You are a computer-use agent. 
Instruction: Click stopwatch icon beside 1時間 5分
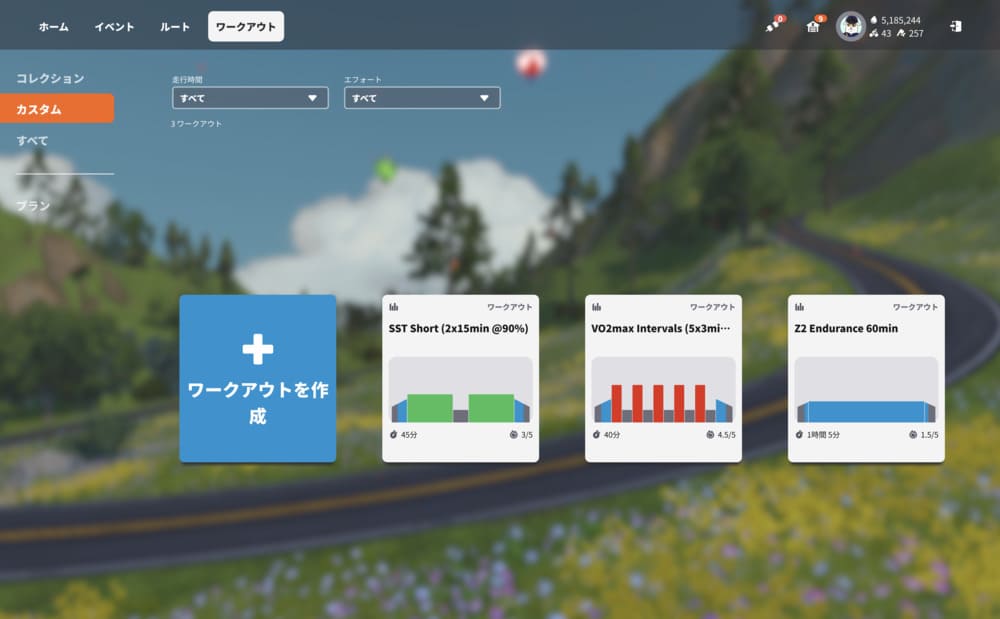pyautogui.click(x=799, y=435)
